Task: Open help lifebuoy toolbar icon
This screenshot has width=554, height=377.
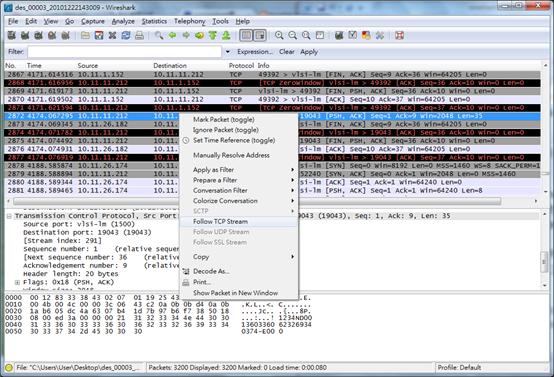Action: (x=399, y=35)
